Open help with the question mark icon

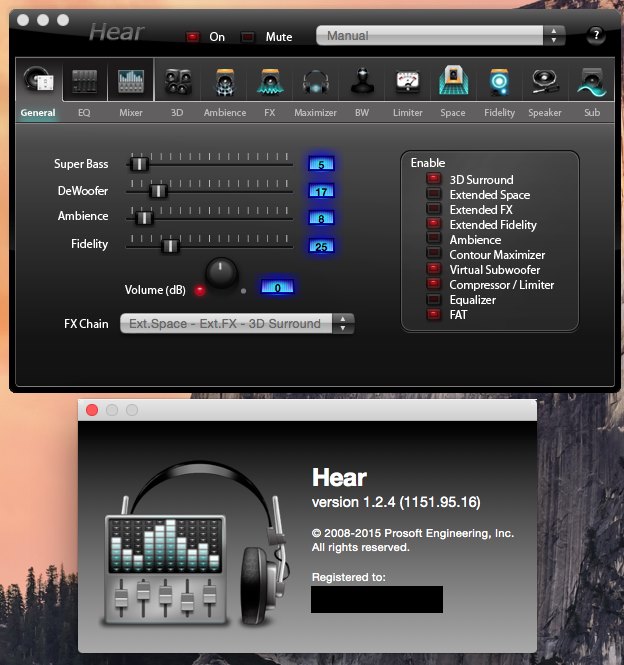(x=596, y=35)
